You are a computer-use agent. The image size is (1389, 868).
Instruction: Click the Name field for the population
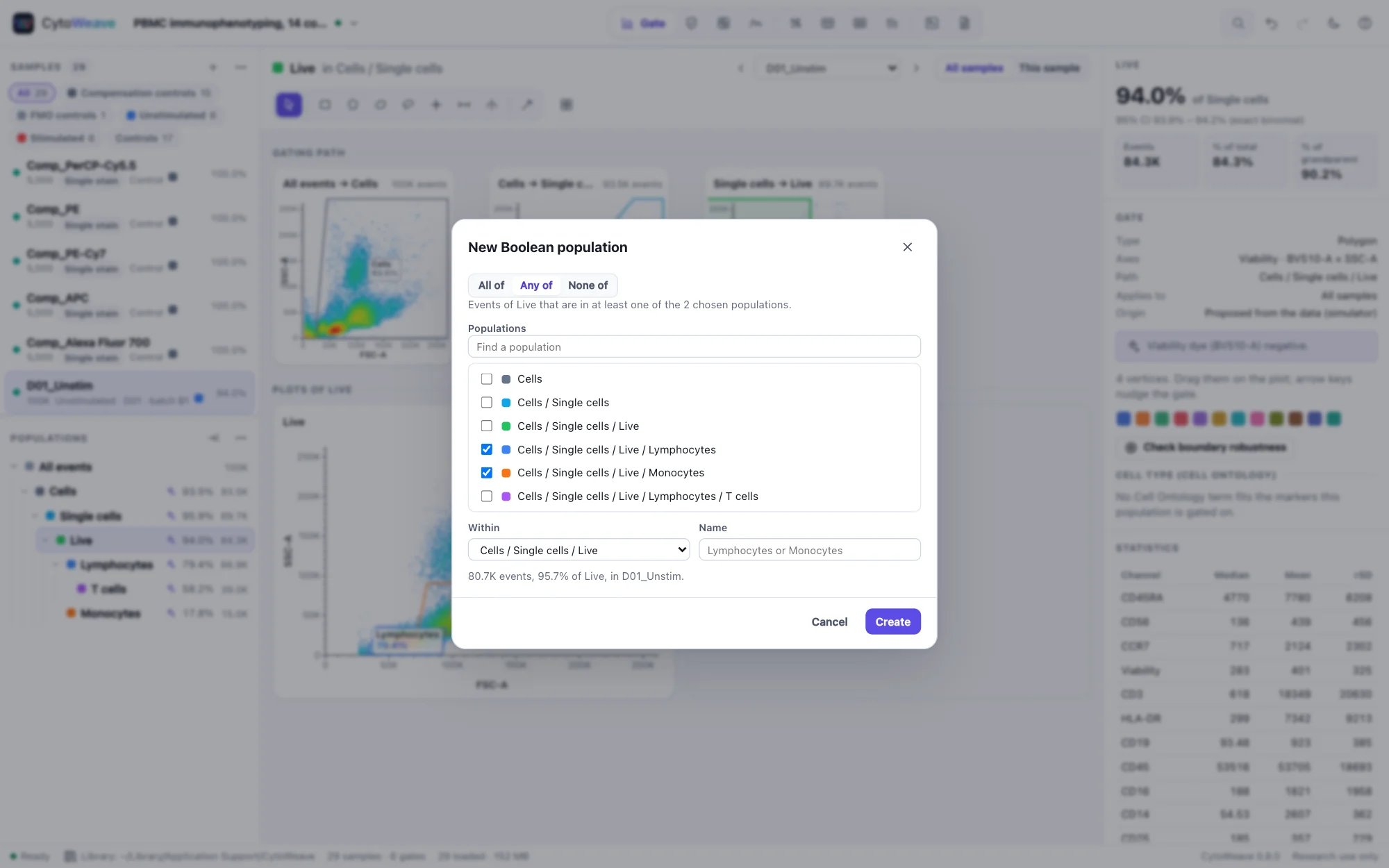[x=810, y=550]
